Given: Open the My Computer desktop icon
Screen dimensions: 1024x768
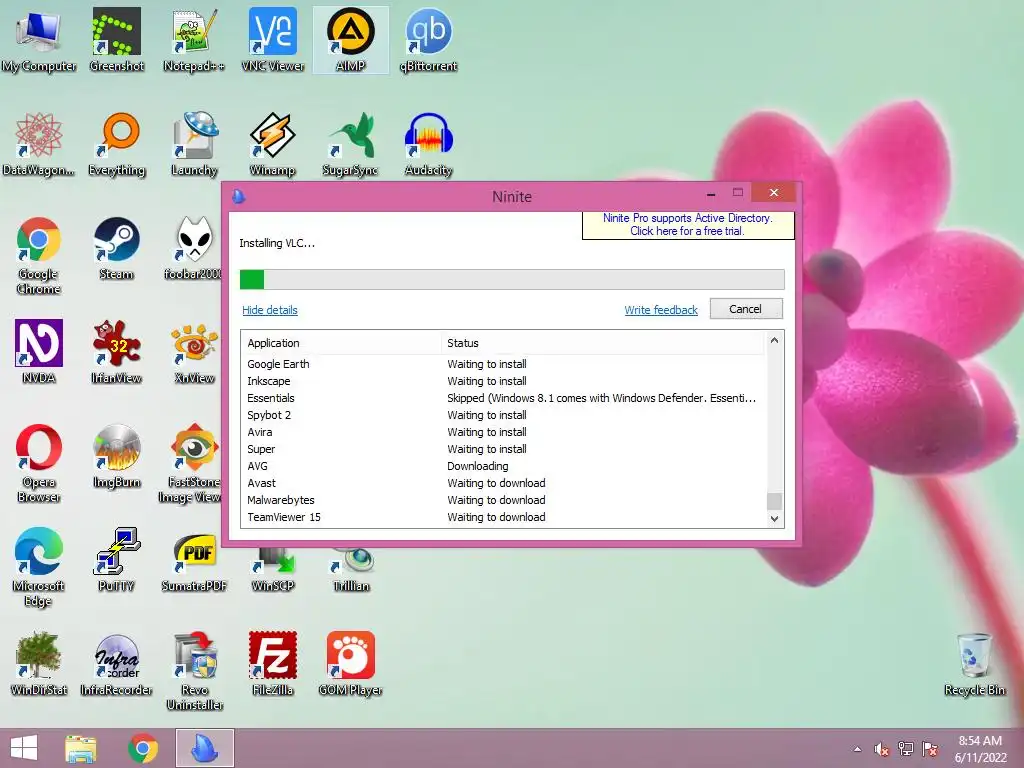Looking at the screenshot, I should [x=39, y=40].
